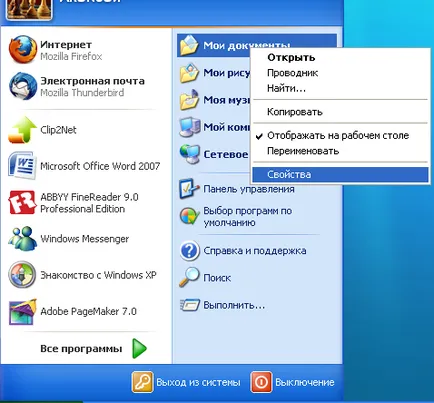434x403 pixels.
Task: Expand Все программы with the green arrow
Action: tap(139, 349)
